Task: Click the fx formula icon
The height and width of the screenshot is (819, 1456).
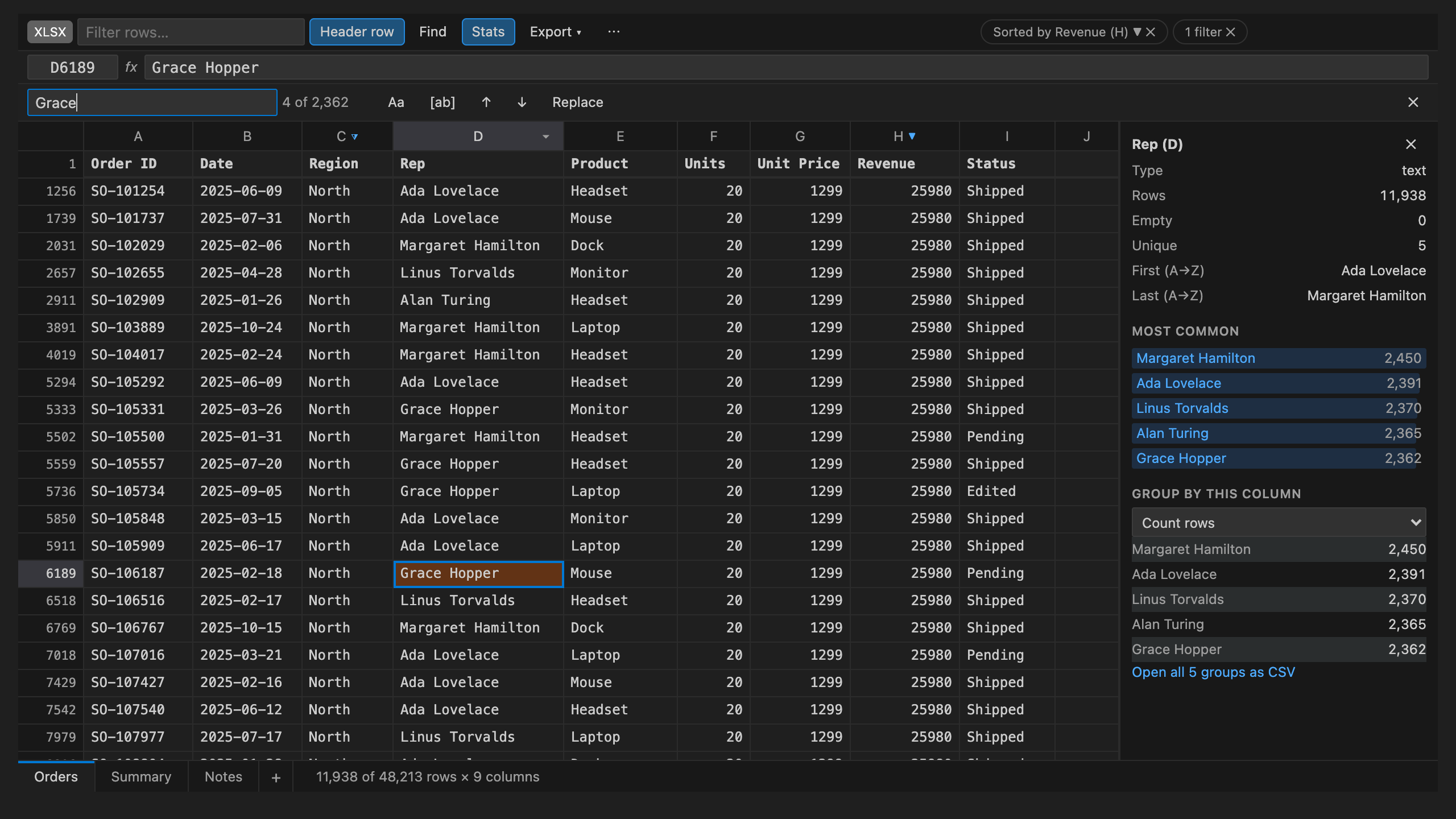Action: 131,67
